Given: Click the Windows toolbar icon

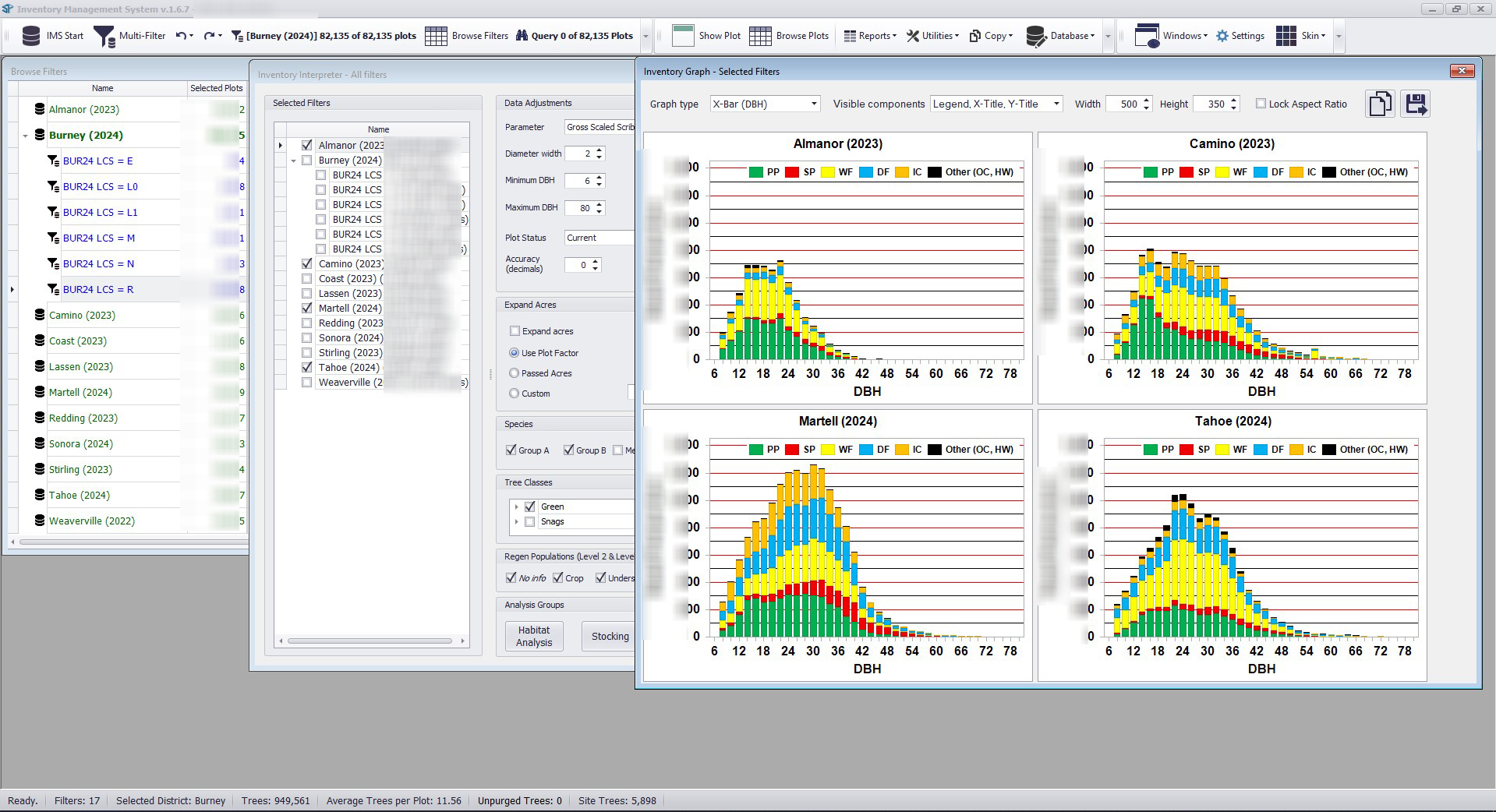Looking at the screenshot, I should 1147,36.
